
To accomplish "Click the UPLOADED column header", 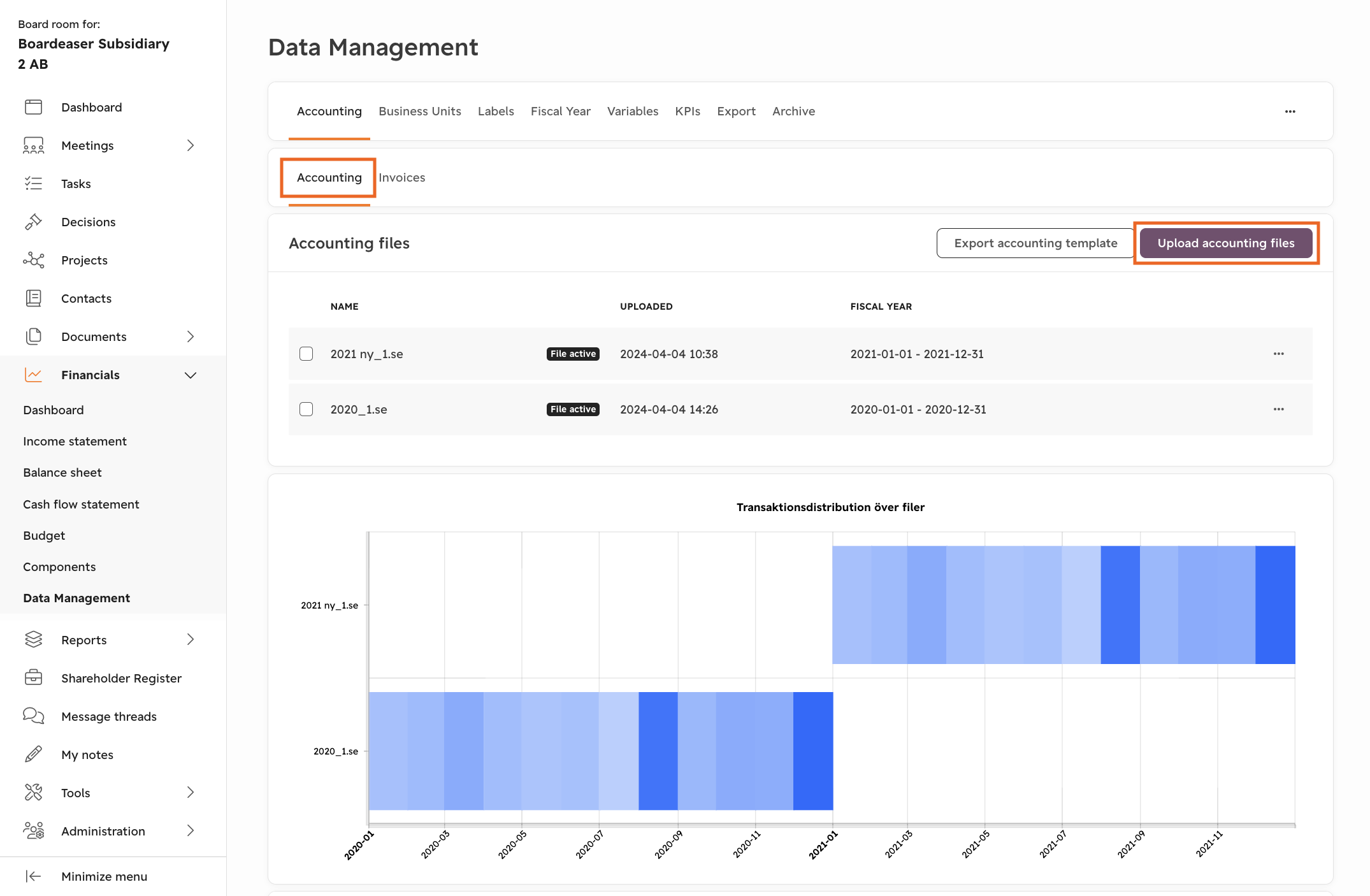I will point(646,307).
